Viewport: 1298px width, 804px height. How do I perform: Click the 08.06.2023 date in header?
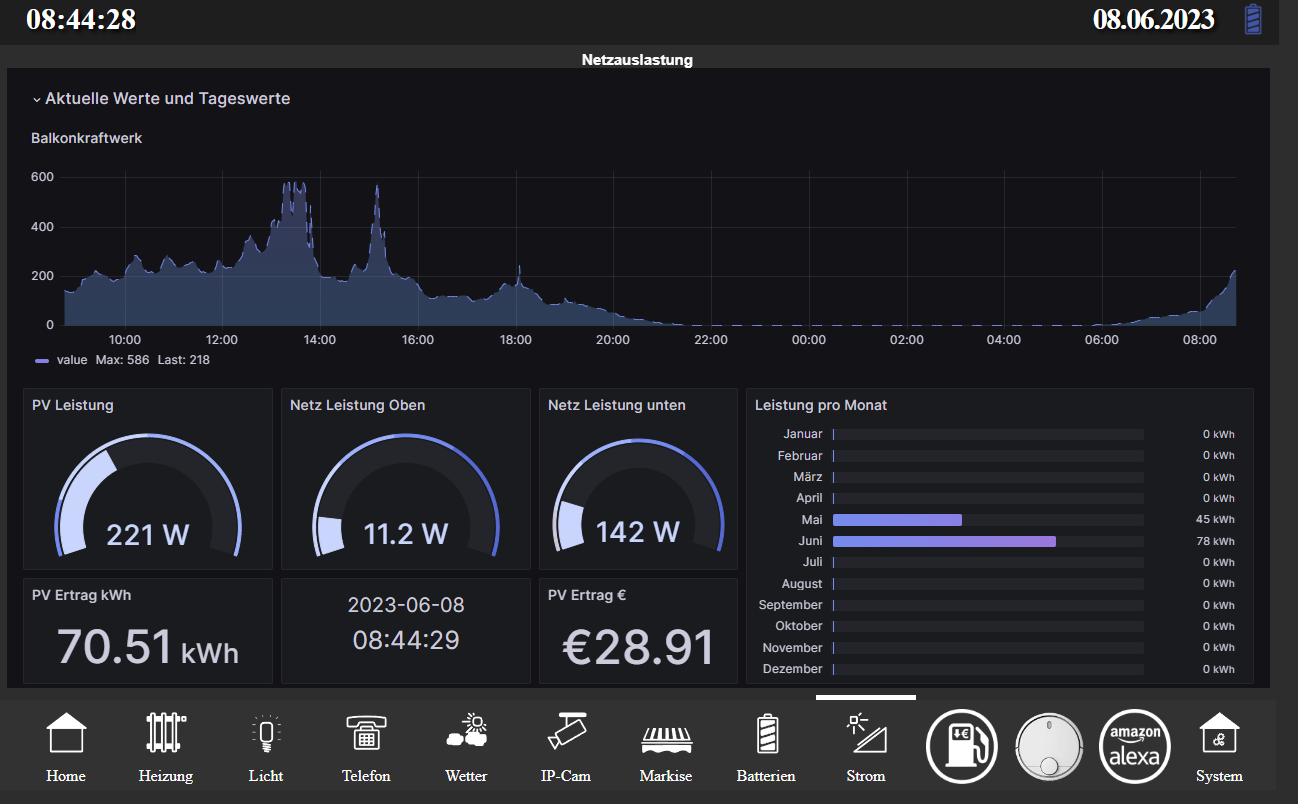tap(1154, 19)
